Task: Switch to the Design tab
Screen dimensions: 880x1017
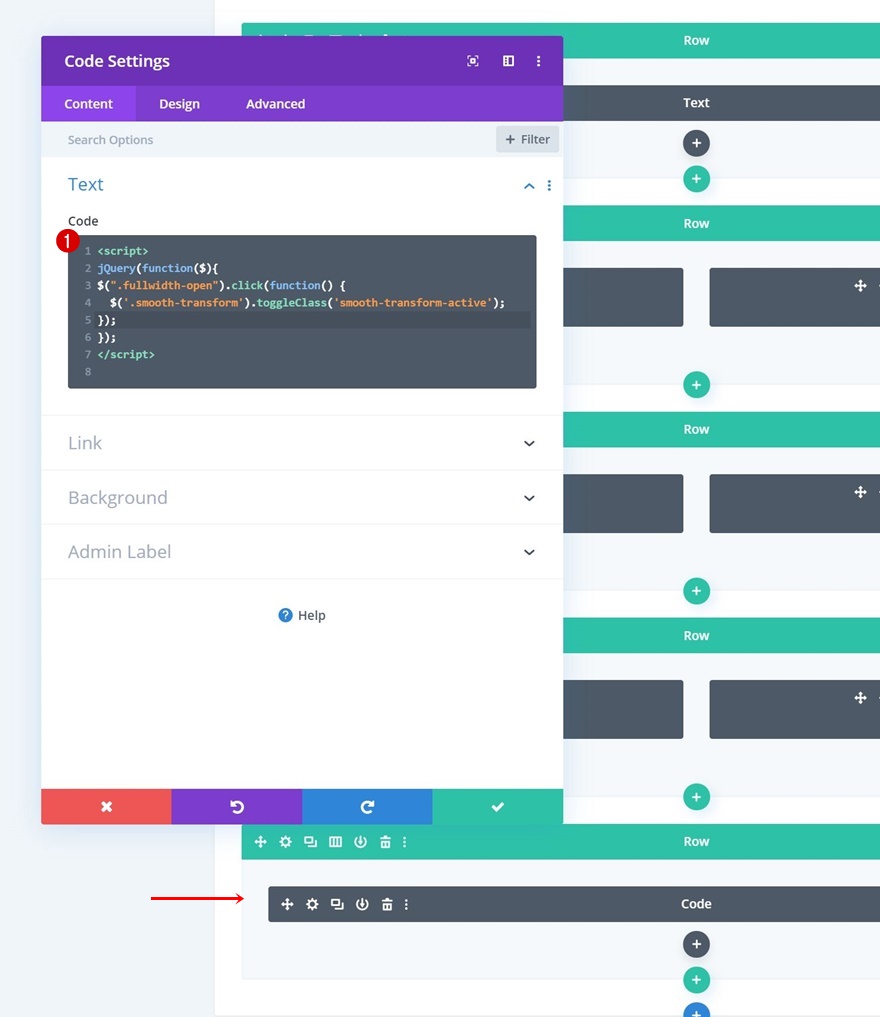Action: pos(180,104)
